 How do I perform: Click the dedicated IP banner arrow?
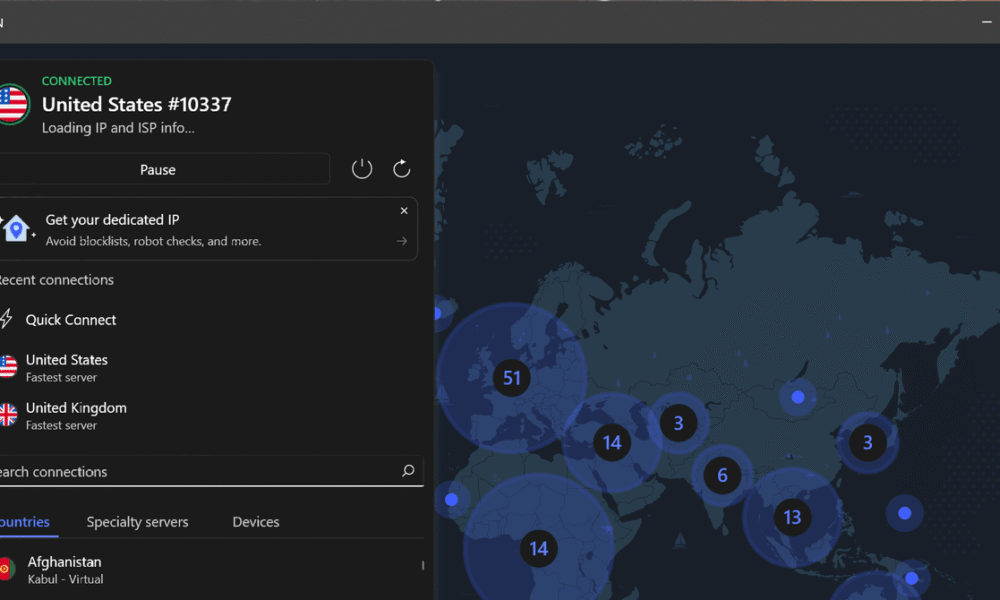402,241
